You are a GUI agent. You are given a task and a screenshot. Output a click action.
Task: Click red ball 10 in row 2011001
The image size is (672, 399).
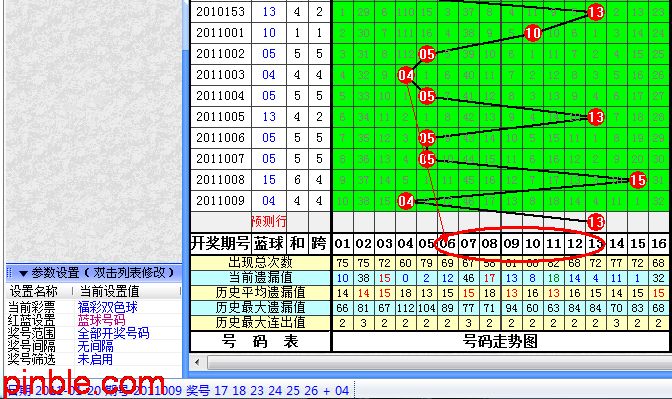tap(532, 33)
